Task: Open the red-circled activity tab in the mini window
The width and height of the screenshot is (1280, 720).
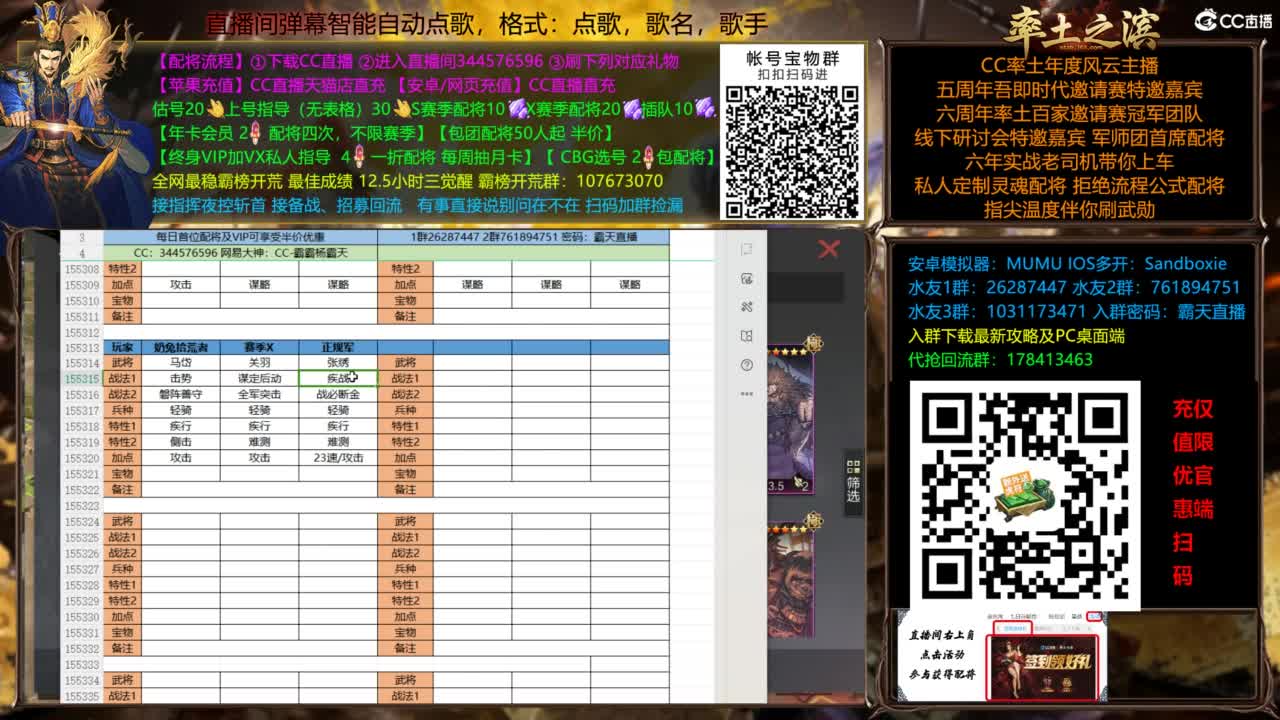Action: coord(1013,627)
